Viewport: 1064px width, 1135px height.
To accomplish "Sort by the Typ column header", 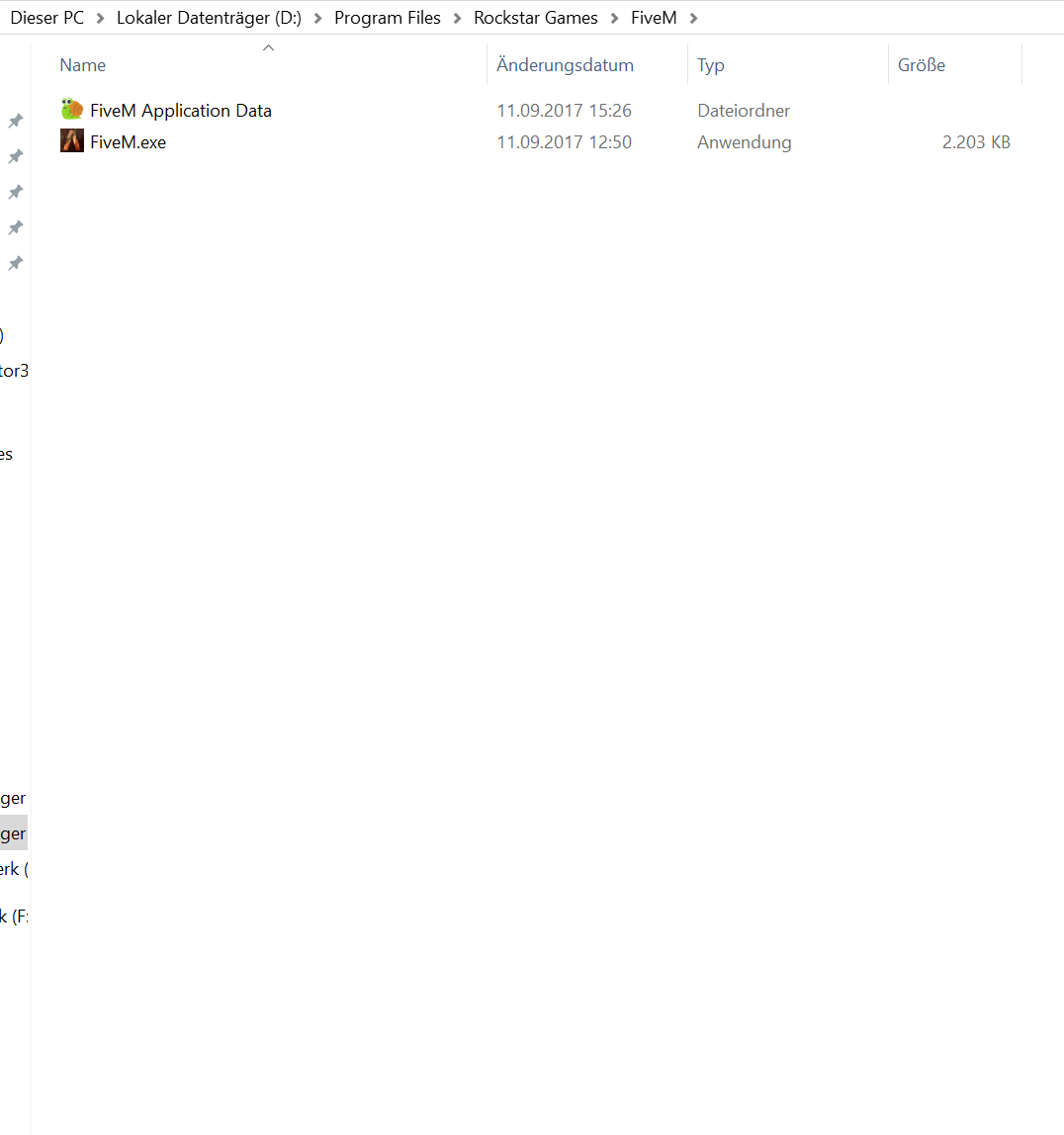I will 711,65.
